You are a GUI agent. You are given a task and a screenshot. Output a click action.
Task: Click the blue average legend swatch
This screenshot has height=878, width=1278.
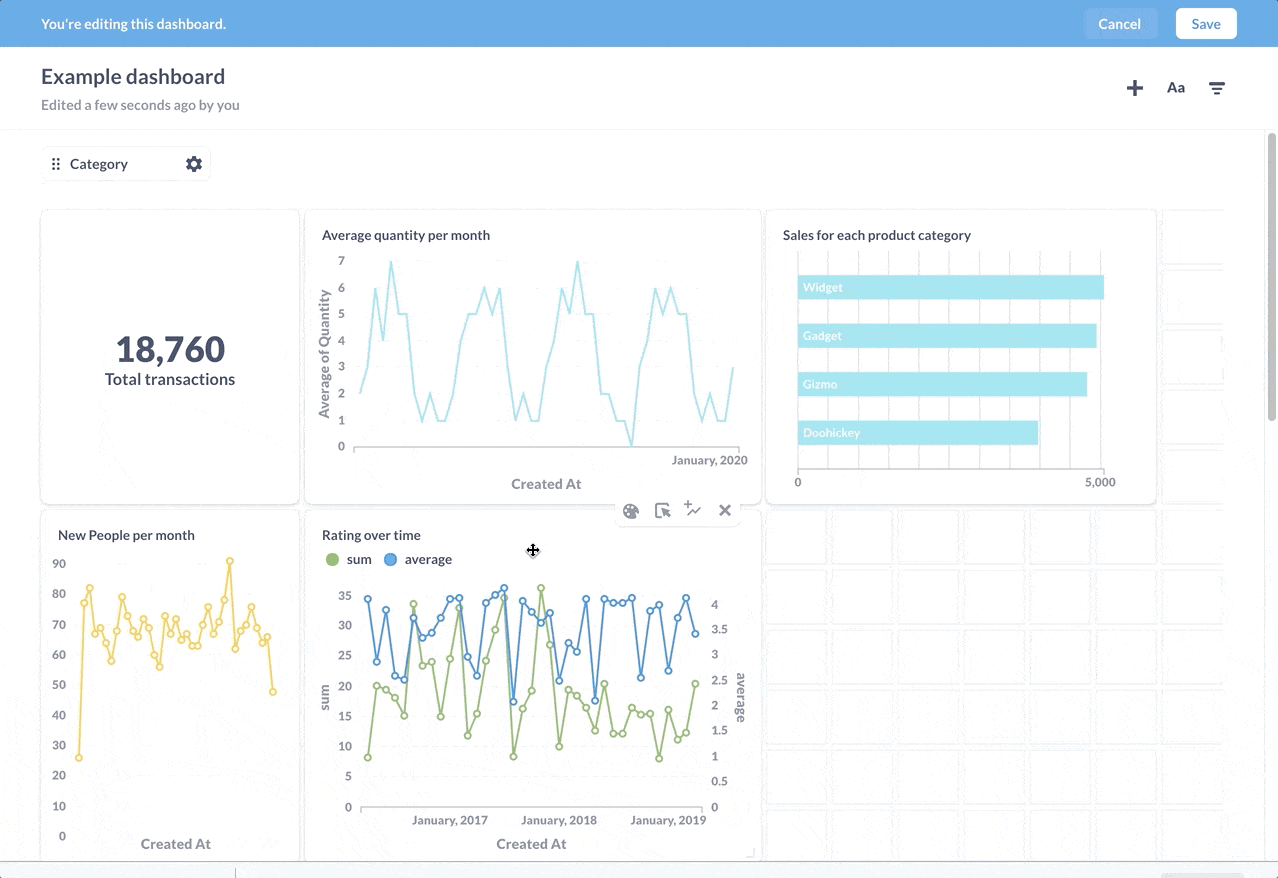click(x=391, y=560)
